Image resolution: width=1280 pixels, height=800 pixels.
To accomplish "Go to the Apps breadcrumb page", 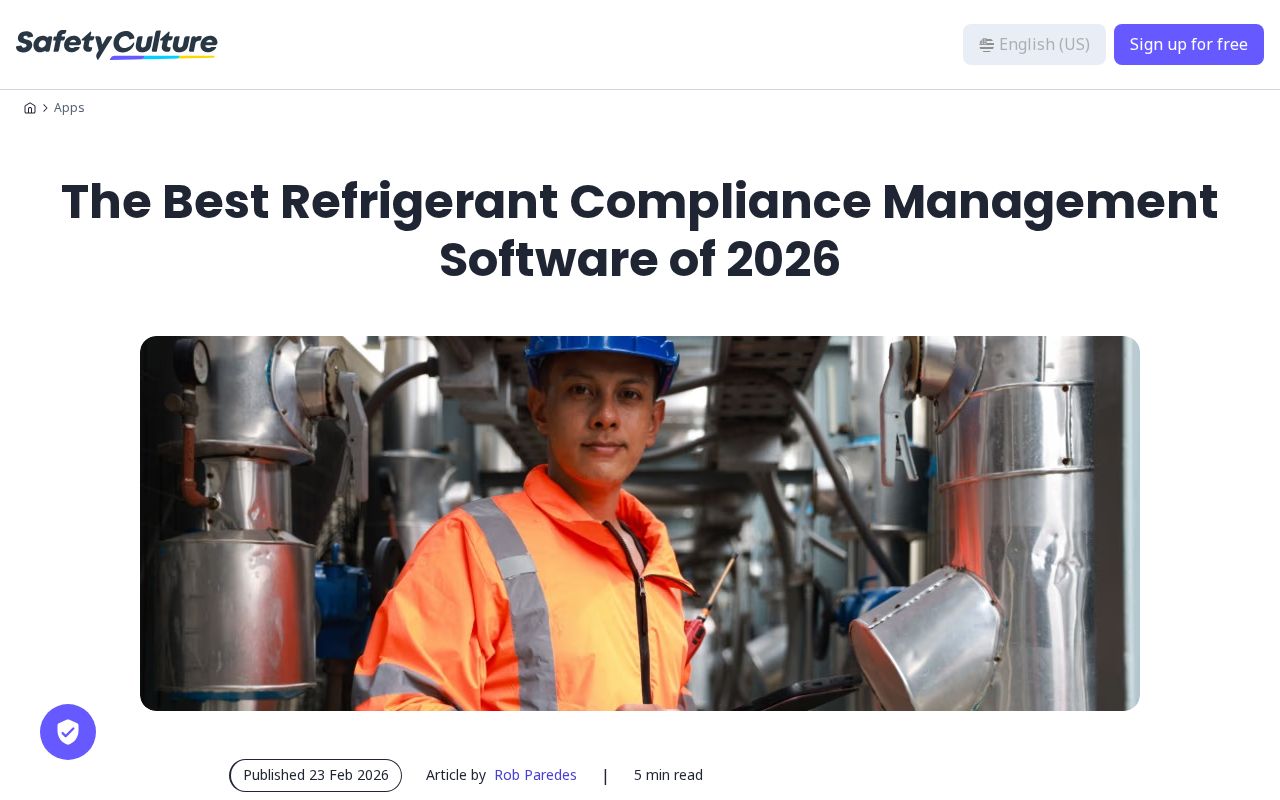I will (69, 108).
